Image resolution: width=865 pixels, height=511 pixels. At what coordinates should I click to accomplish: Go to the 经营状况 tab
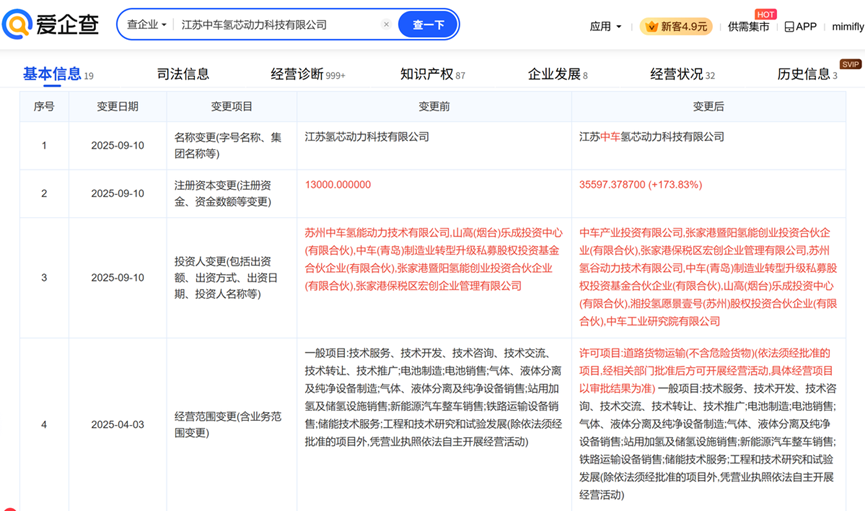(677, 74)
